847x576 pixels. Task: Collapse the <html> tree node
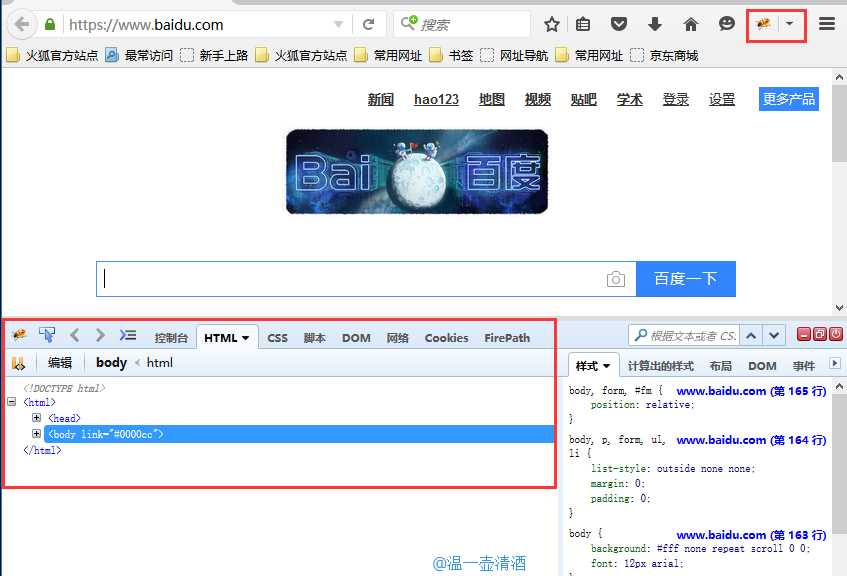[x=11, y=402]
